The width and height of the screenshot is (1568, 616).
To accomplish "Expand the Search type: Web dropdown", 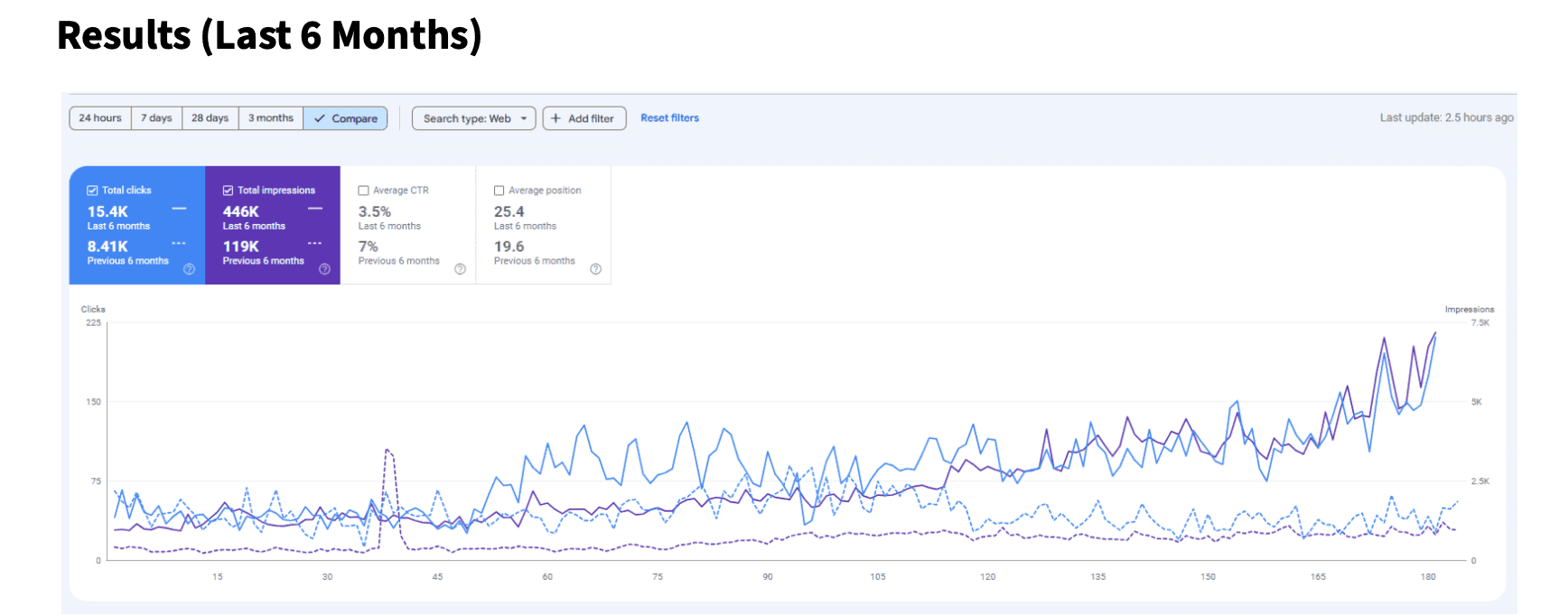I will (x=473, y=118).
